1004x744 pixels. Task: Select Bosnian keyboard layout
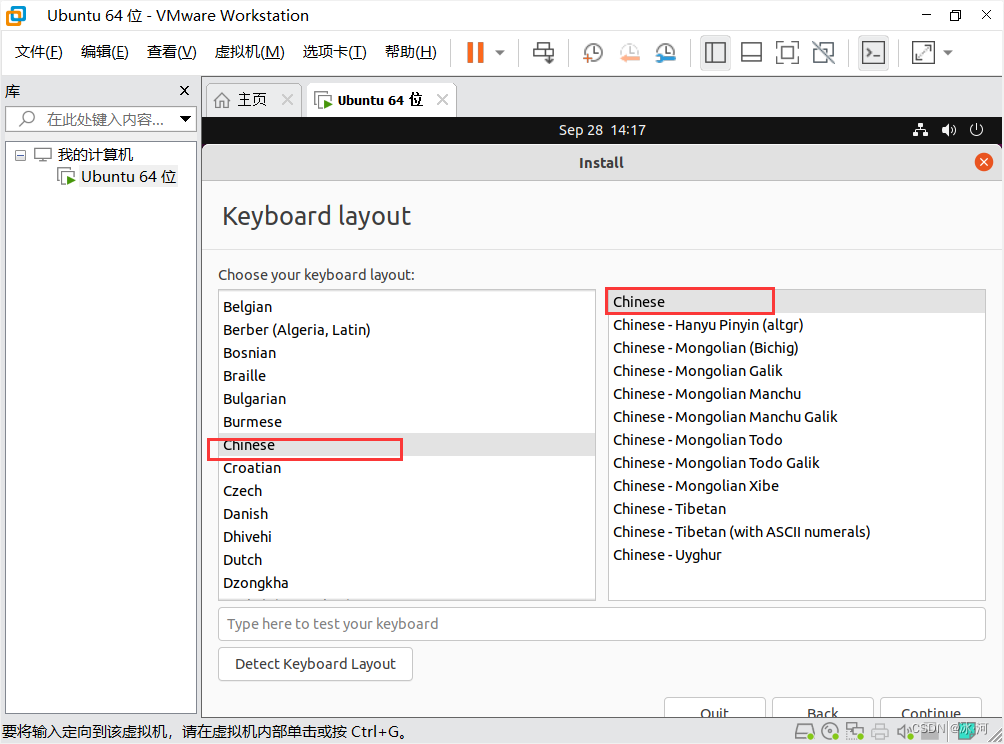[407, 353]
